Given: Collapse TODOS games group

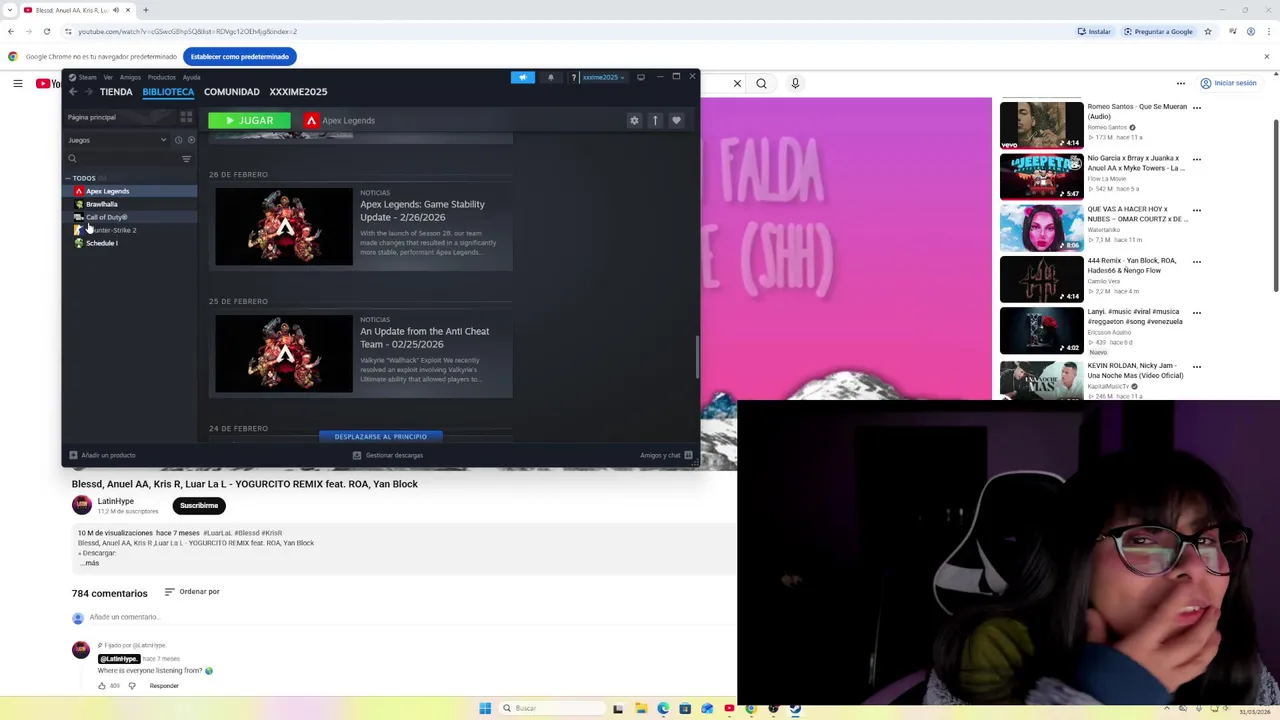Looking at the screenshot, I should (68, 178).
